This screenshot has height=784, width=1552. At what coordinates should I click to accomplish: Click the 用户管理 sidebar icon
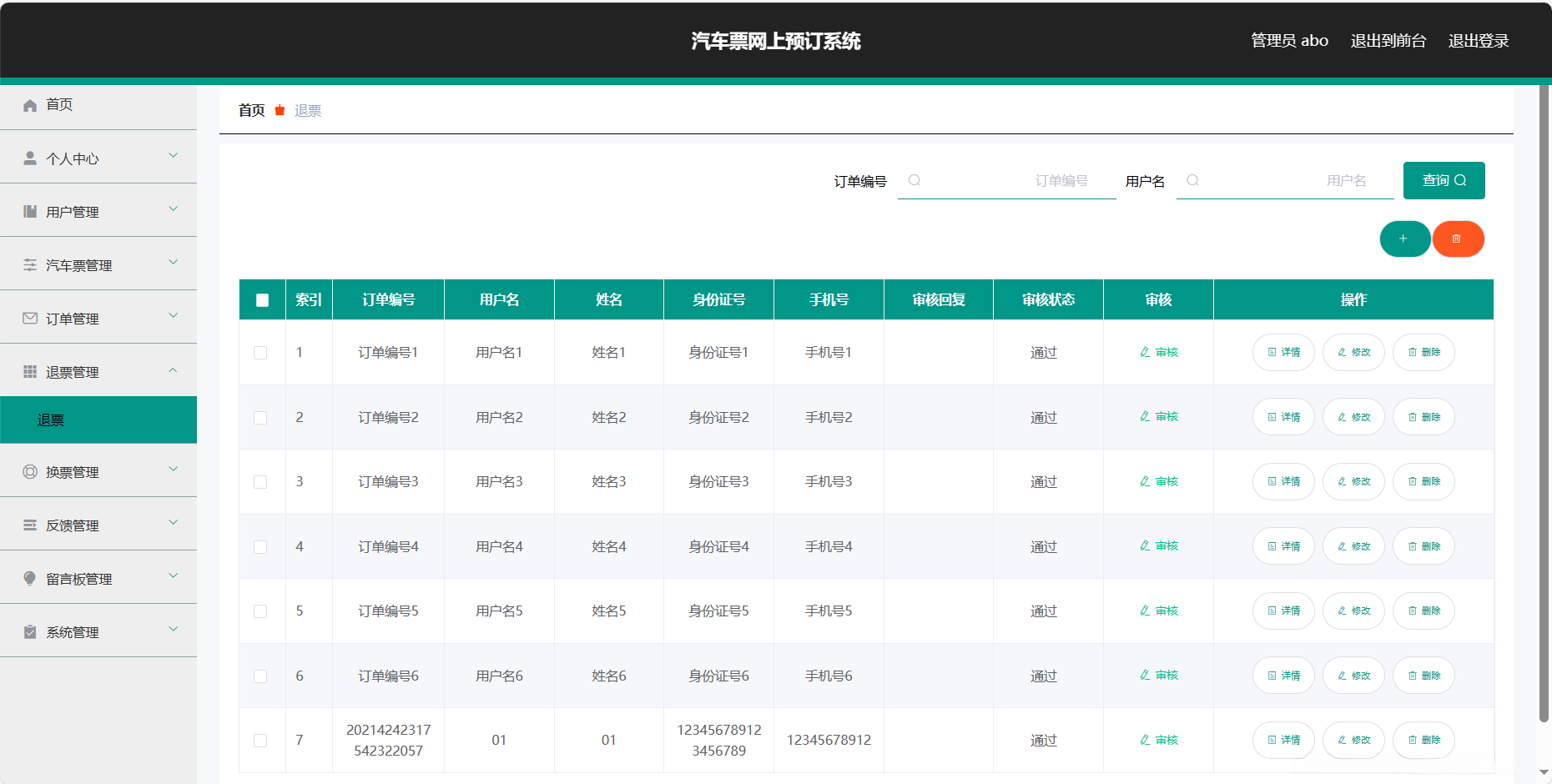30,212
